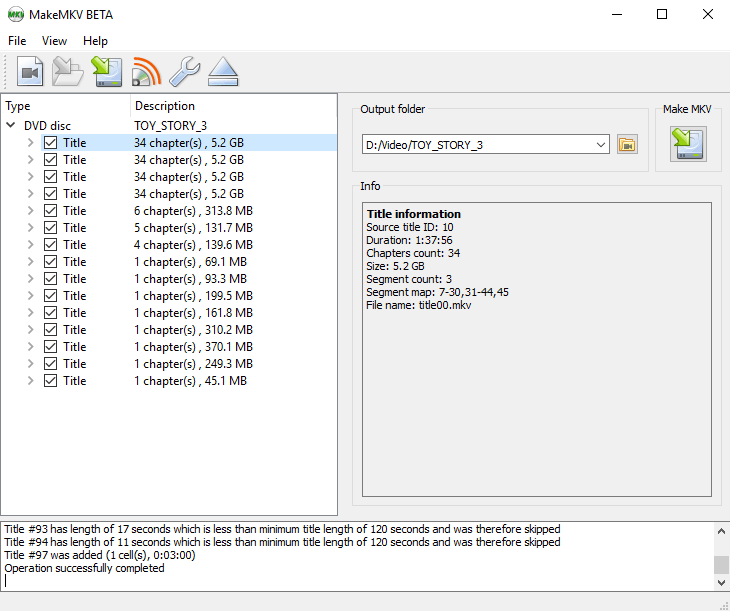Click the Type column header

point(66,106)
